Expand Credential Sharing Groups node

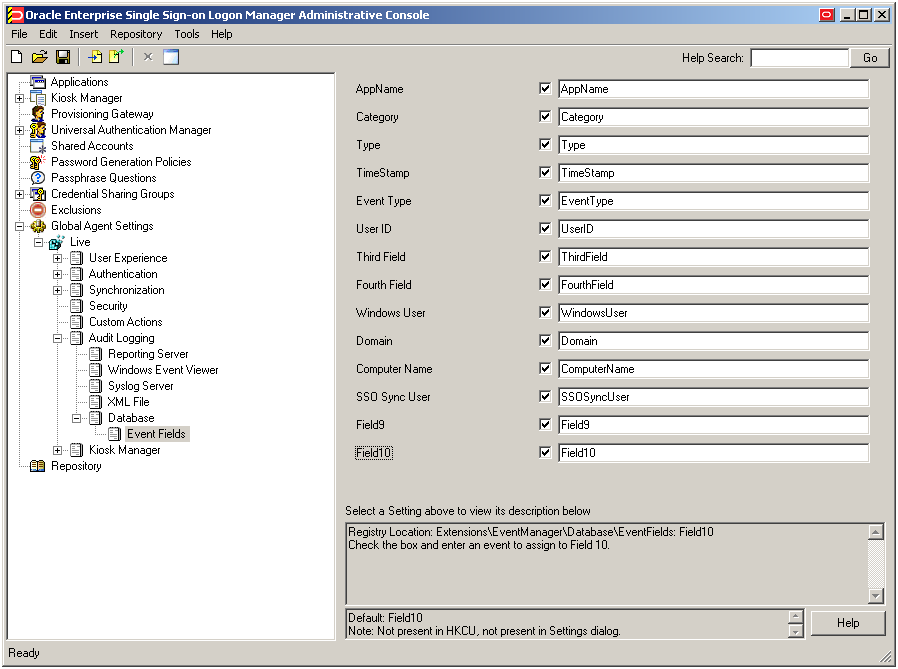click(19, 195)
